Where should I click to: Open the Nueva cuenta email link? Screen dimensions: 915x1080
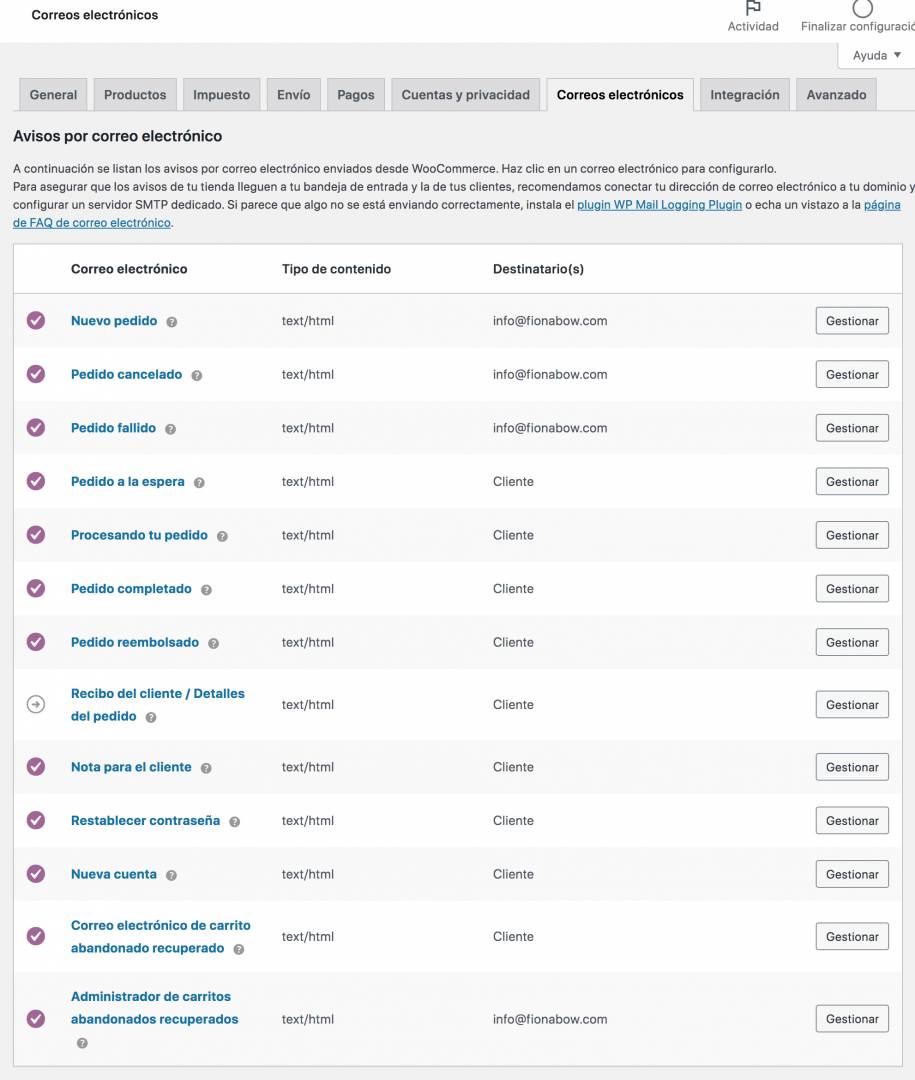(114, 874)
